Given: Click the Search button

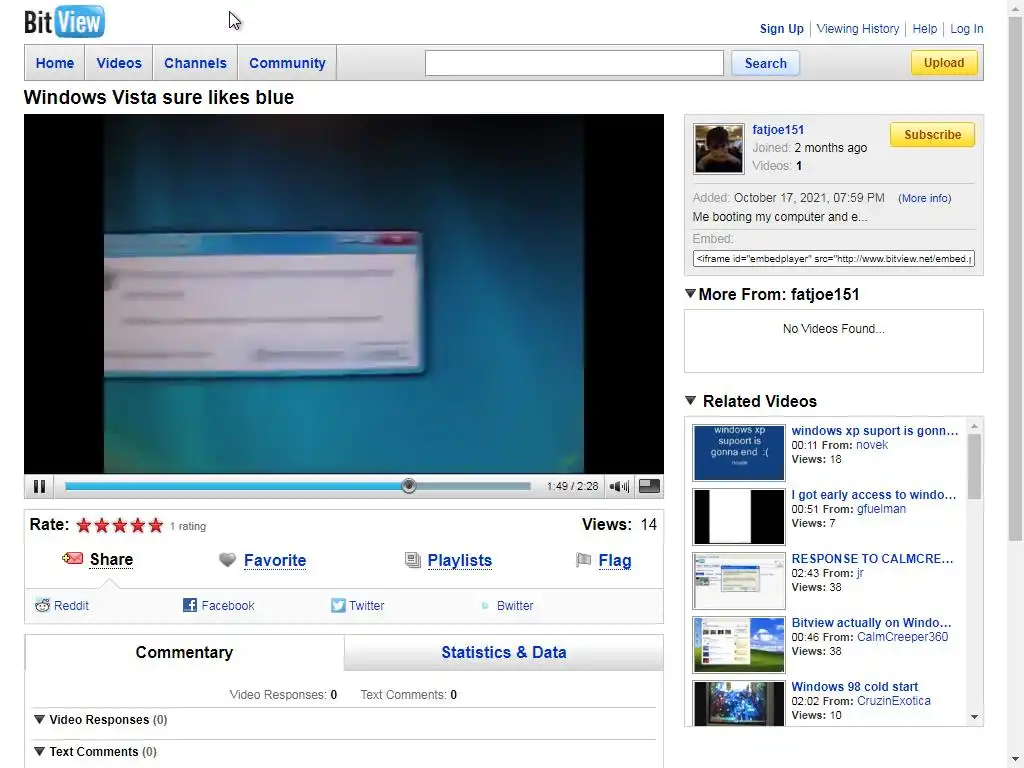Looking at the screenshot, I should (765, 63).
